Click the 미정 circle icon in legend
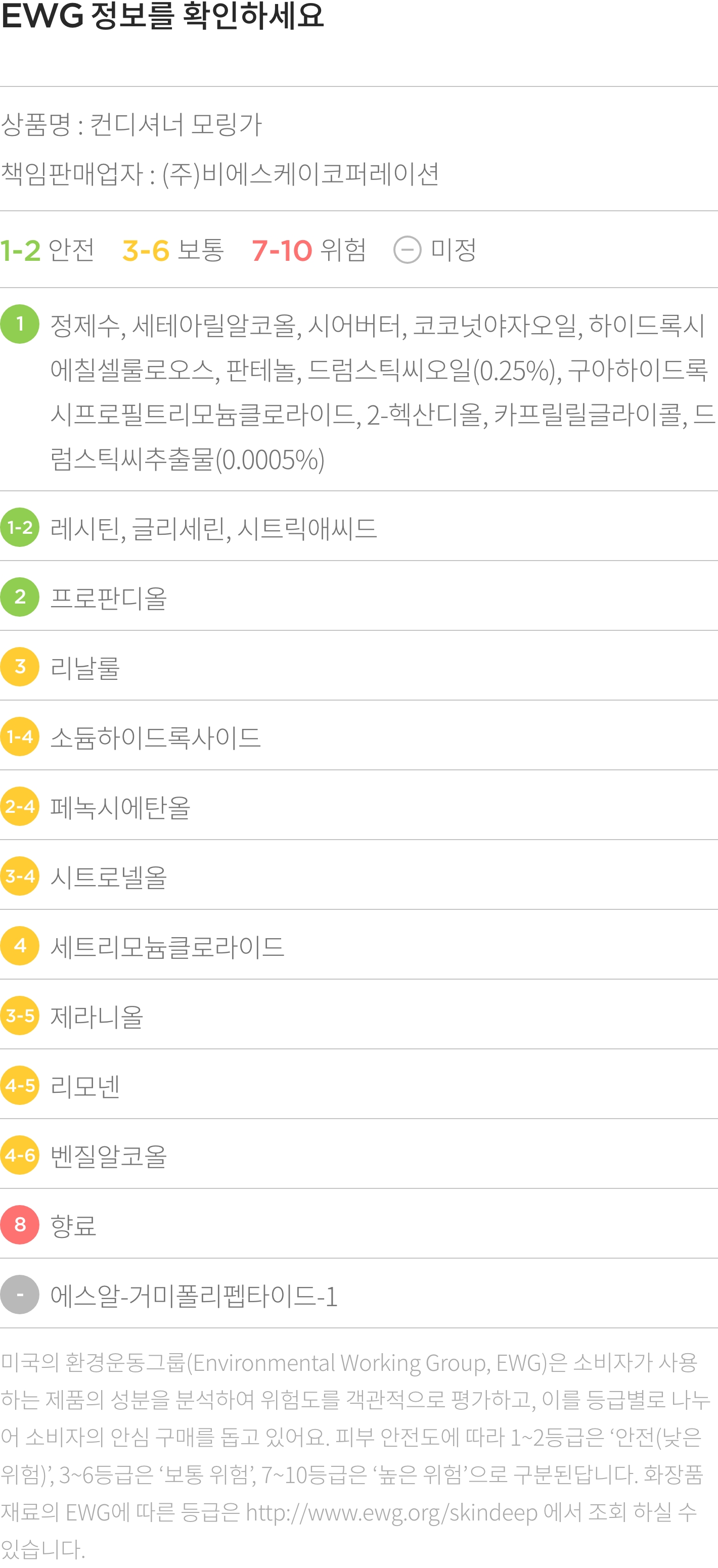 (x=408, y=250)
